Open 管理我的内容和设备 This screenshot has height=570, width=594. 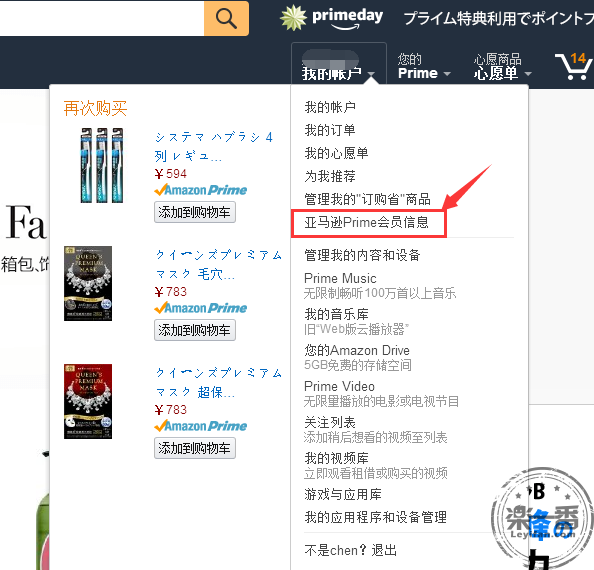pyautogui.click(x=362, y=255)
